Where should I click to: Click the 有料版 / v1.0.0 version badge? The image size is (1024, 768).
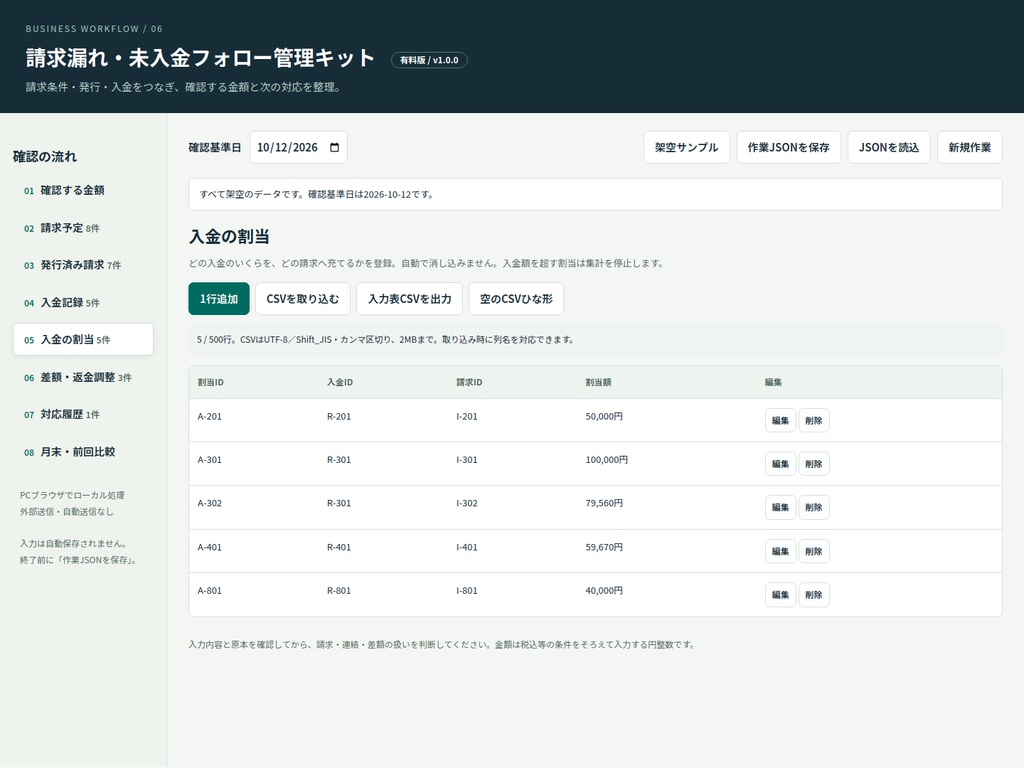429,60
